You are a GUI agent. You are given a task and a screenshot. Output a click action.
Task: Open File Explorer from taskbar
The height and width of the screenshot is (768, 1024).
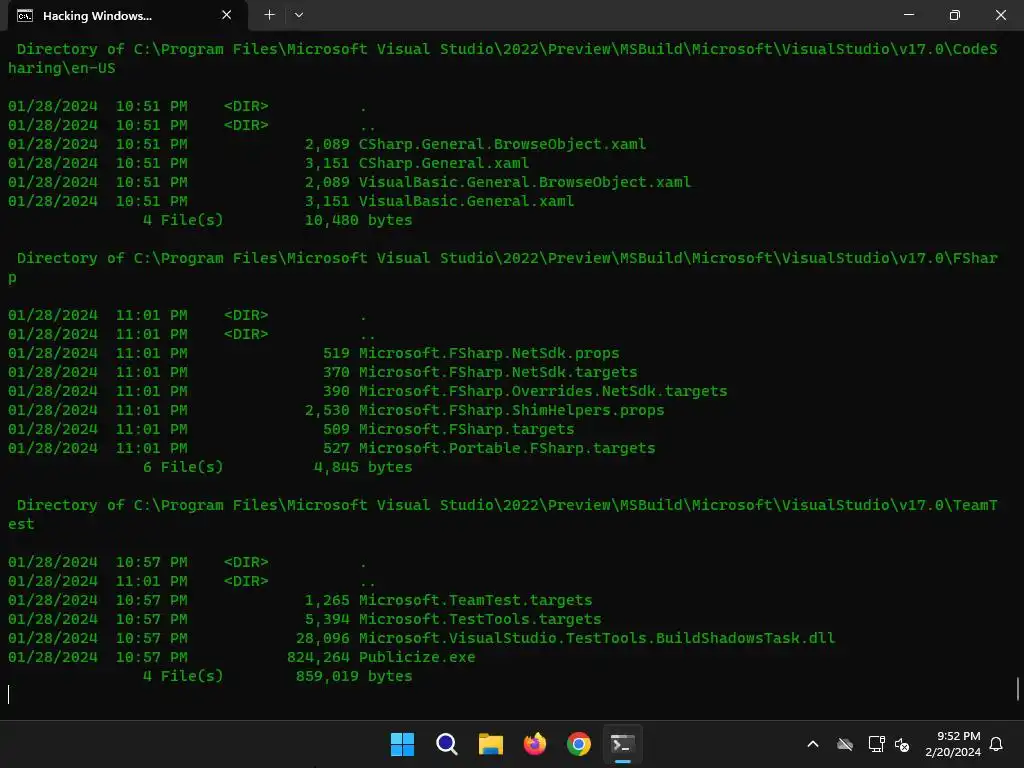(490, 744)
